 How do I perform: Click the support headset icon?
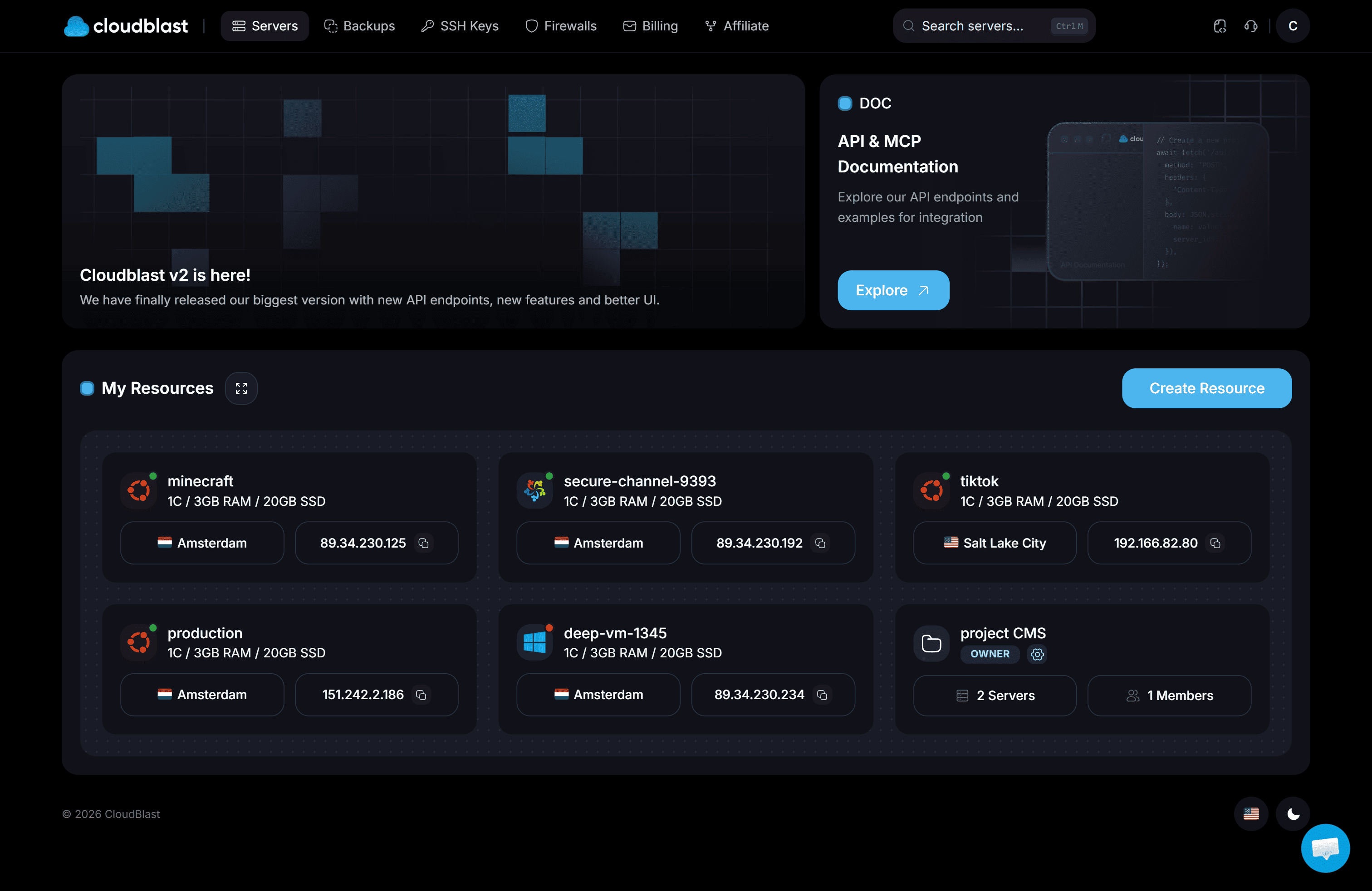[x=1250, y=26]
